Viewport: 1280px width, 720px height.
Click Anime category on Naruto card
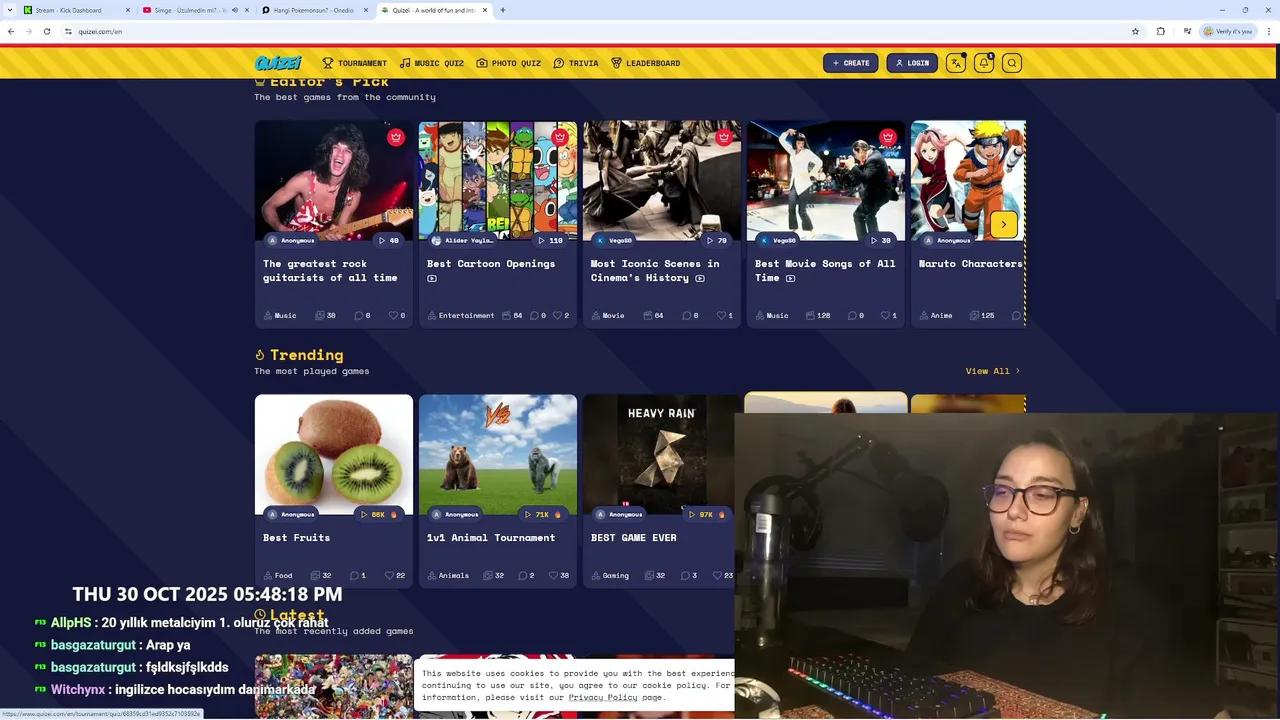coord(936,315)
